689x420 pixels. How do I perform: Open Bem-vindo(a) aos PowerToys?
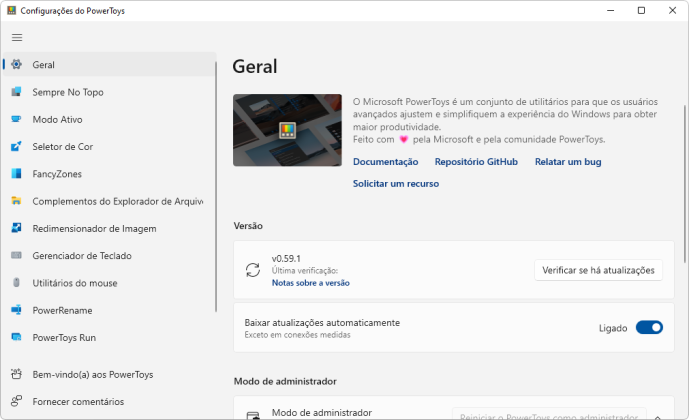(x=109, y=374)
